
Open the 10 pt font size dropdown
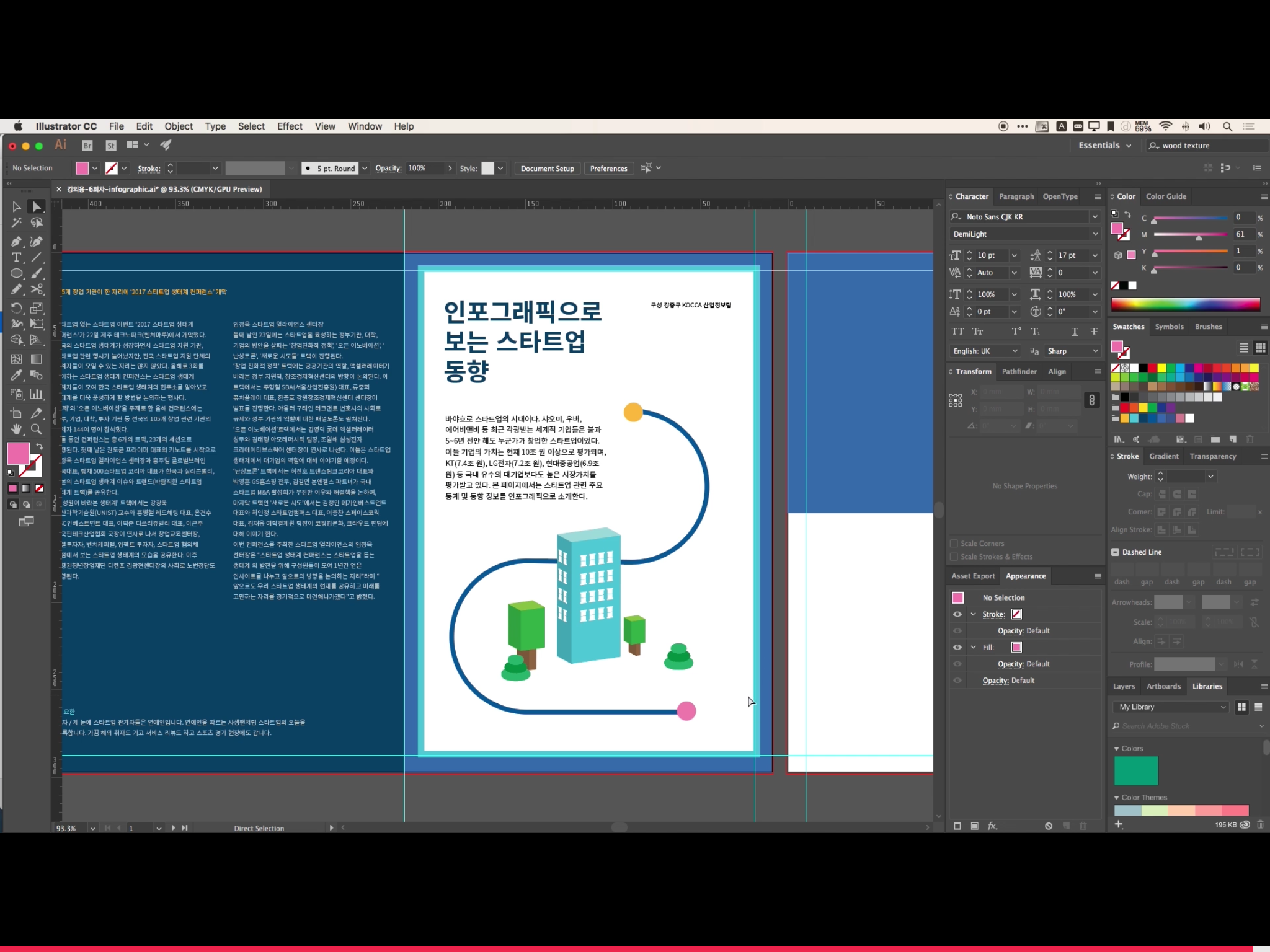1015,255
